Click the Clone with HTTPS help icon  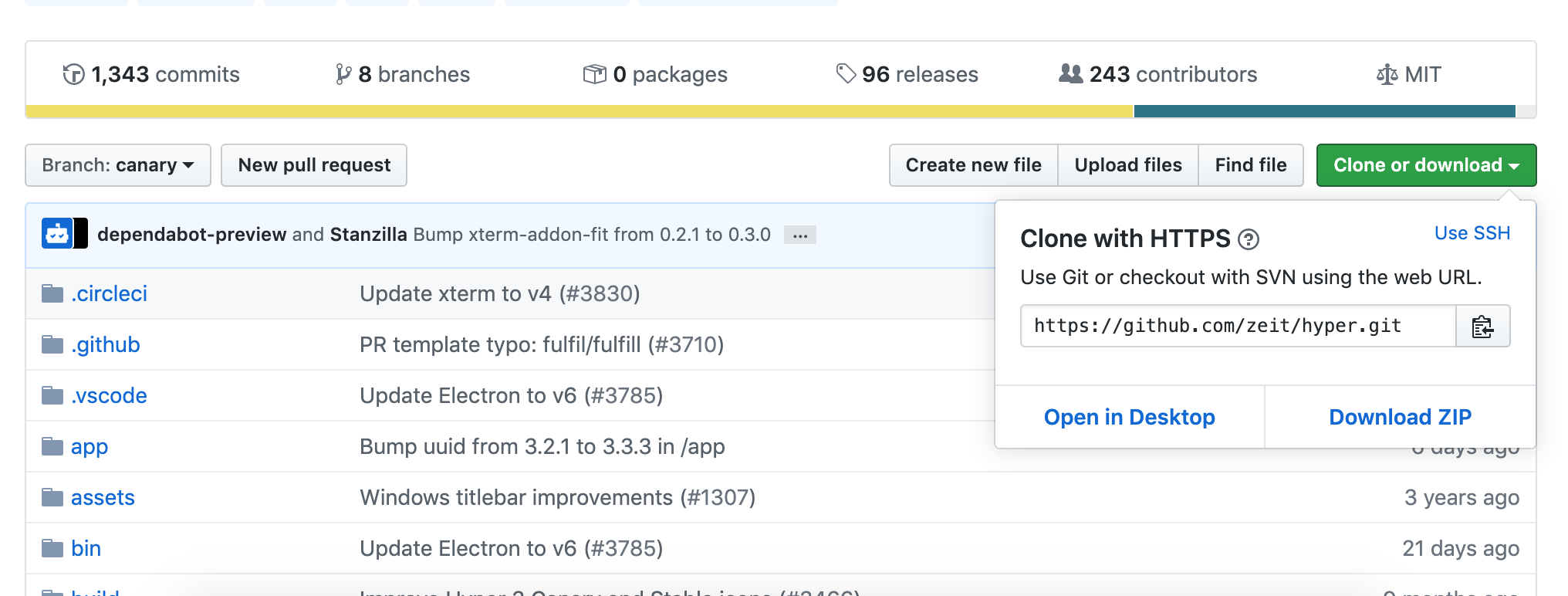(x=1249, y=240)
